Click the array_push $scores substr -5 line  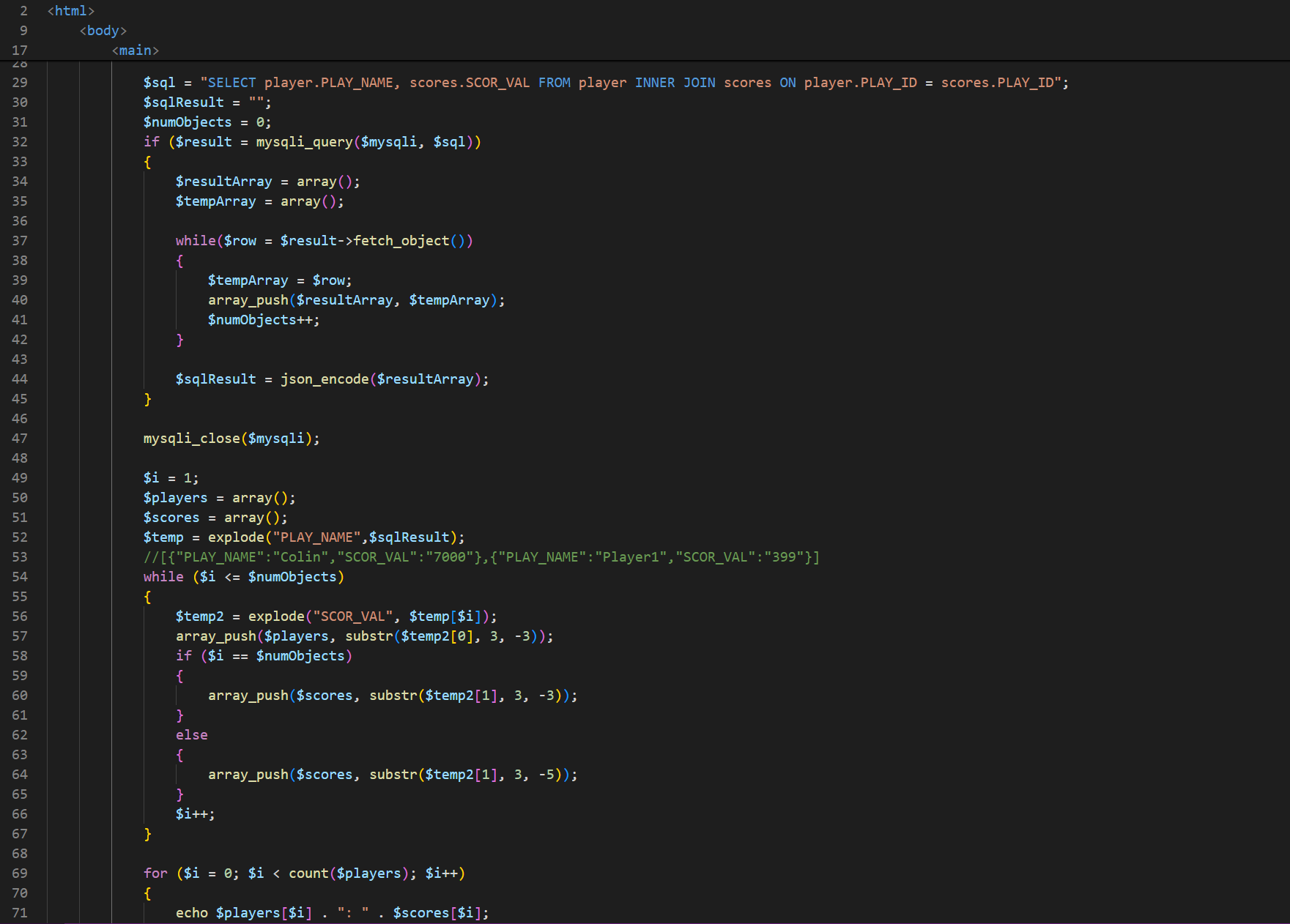tap(393, 775)
